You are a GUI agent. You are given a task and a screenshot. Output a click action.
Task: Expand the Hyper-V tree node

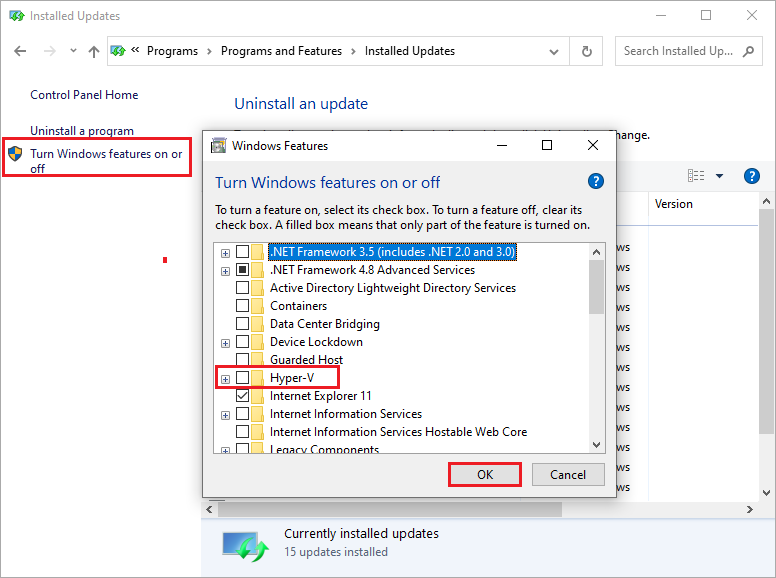226,380
